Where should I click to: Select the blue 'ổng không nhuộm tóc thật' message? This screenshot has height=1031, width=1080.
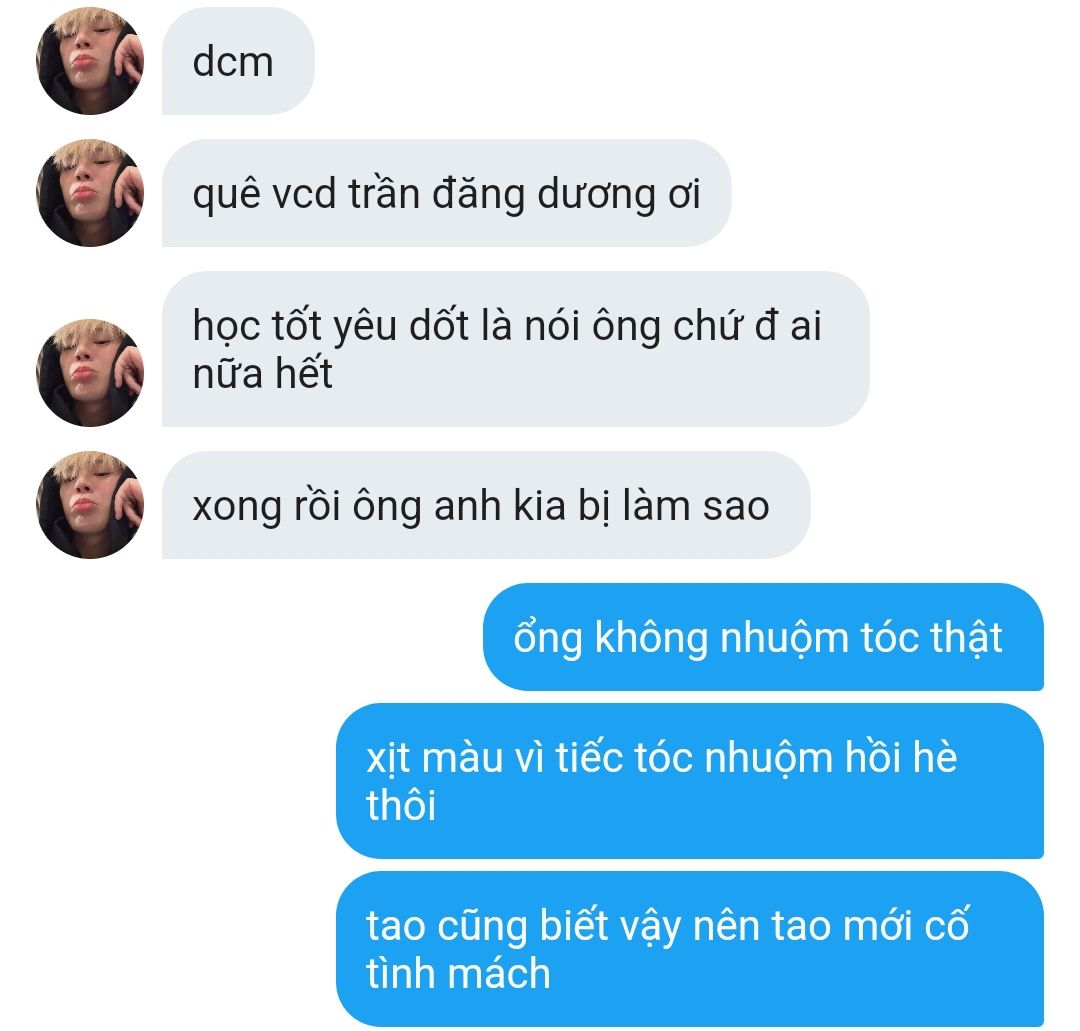point(763,637)
